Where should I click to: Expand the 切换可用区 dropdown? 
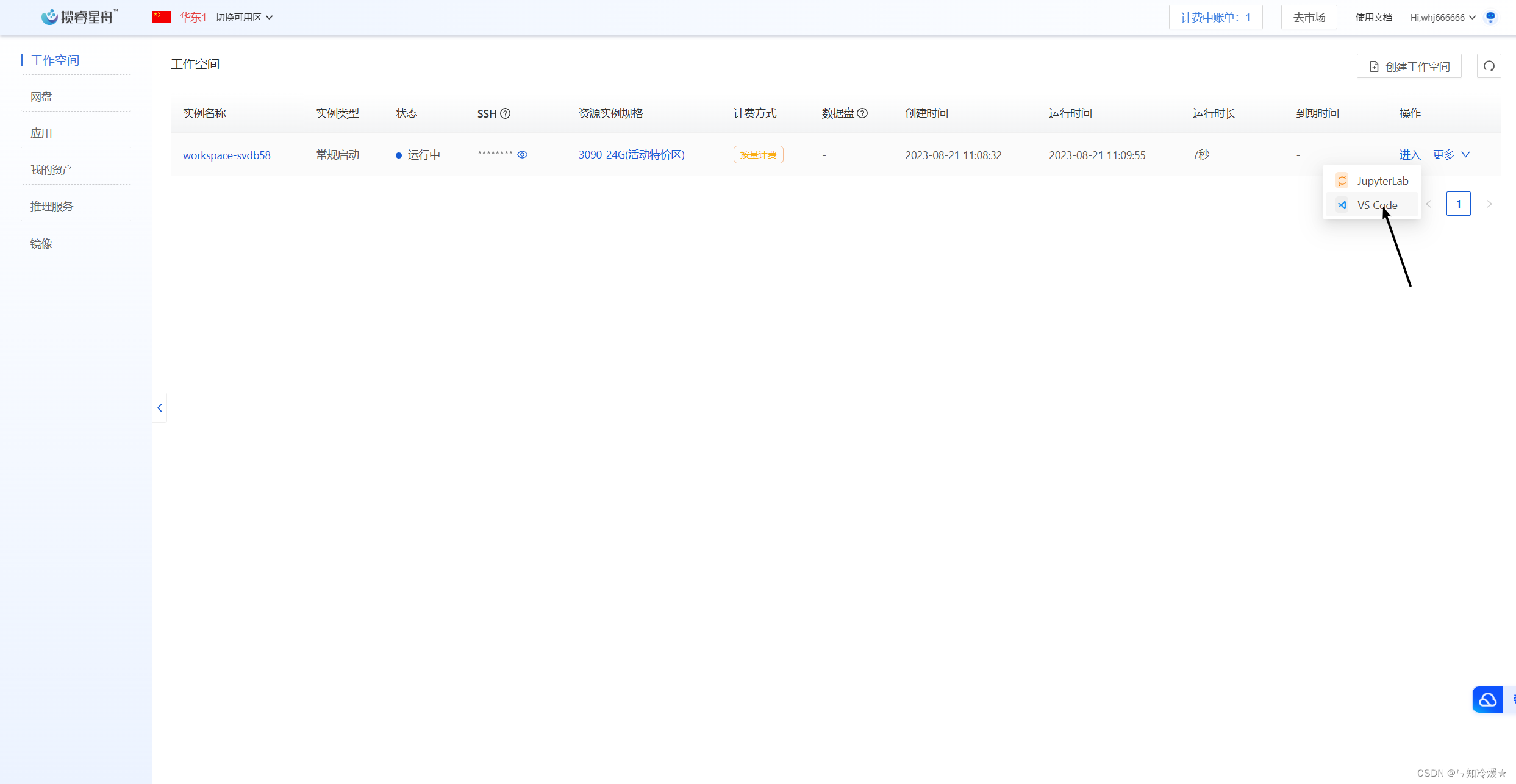pos(244,17)
